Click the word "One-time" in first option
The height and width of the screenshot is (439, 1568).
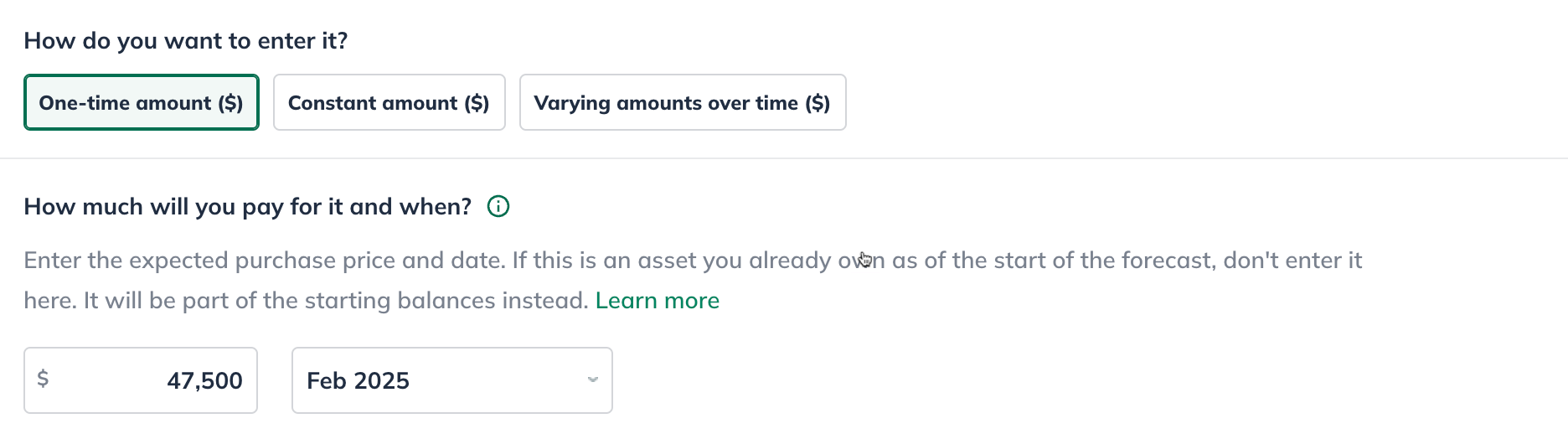point(84,103)
